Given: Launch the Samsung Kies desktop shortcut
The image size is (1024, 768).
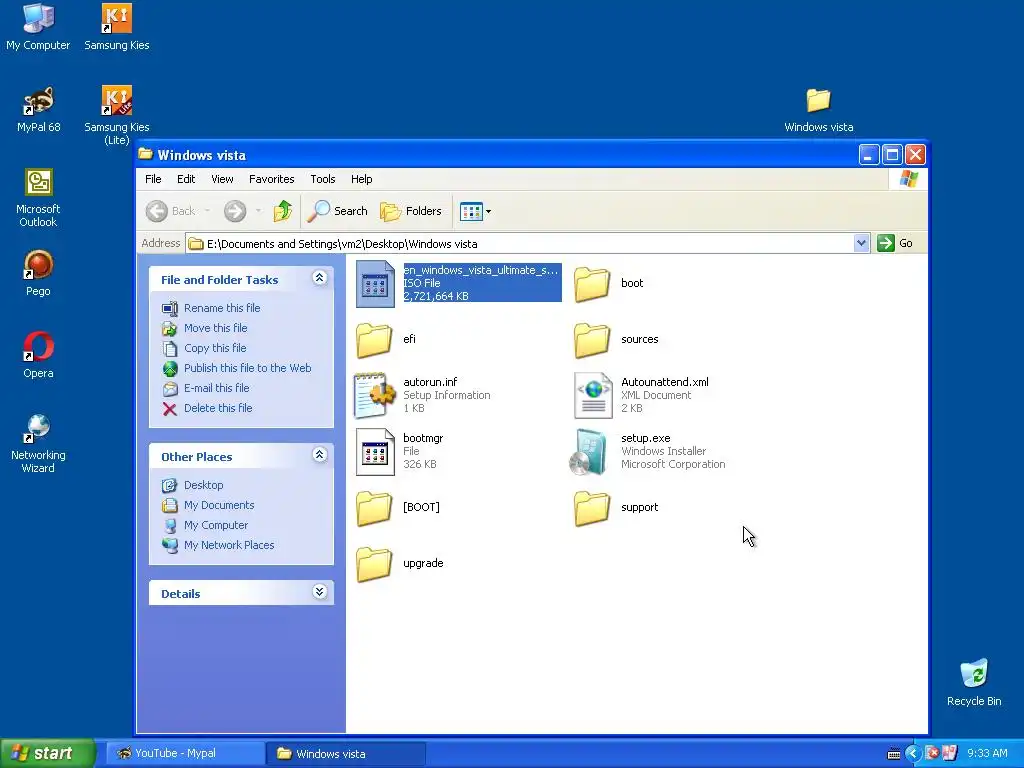Looking at the screenshot, I should (x=116, y=26).
